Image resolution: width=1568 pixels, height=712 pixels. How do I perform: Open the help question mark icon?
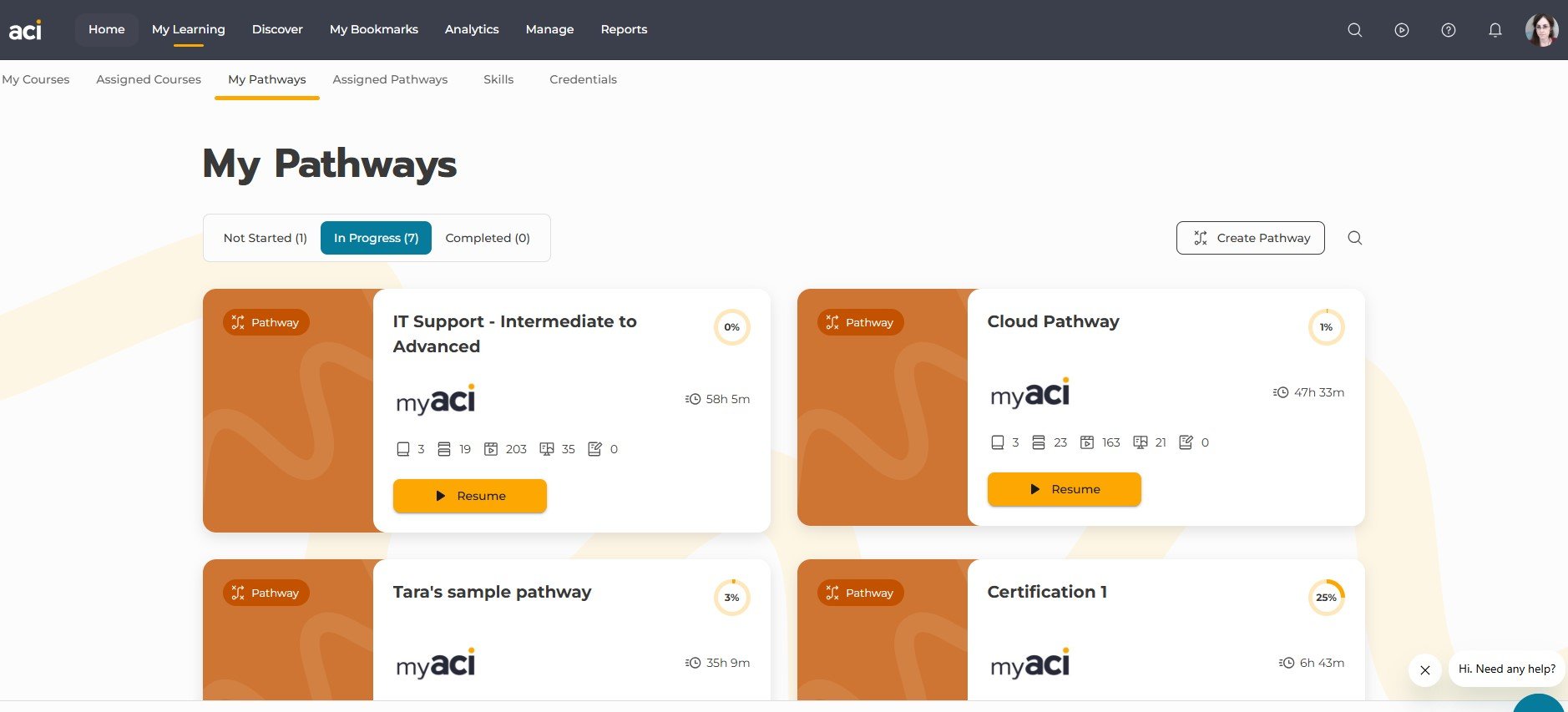(x=1449, y=30)
